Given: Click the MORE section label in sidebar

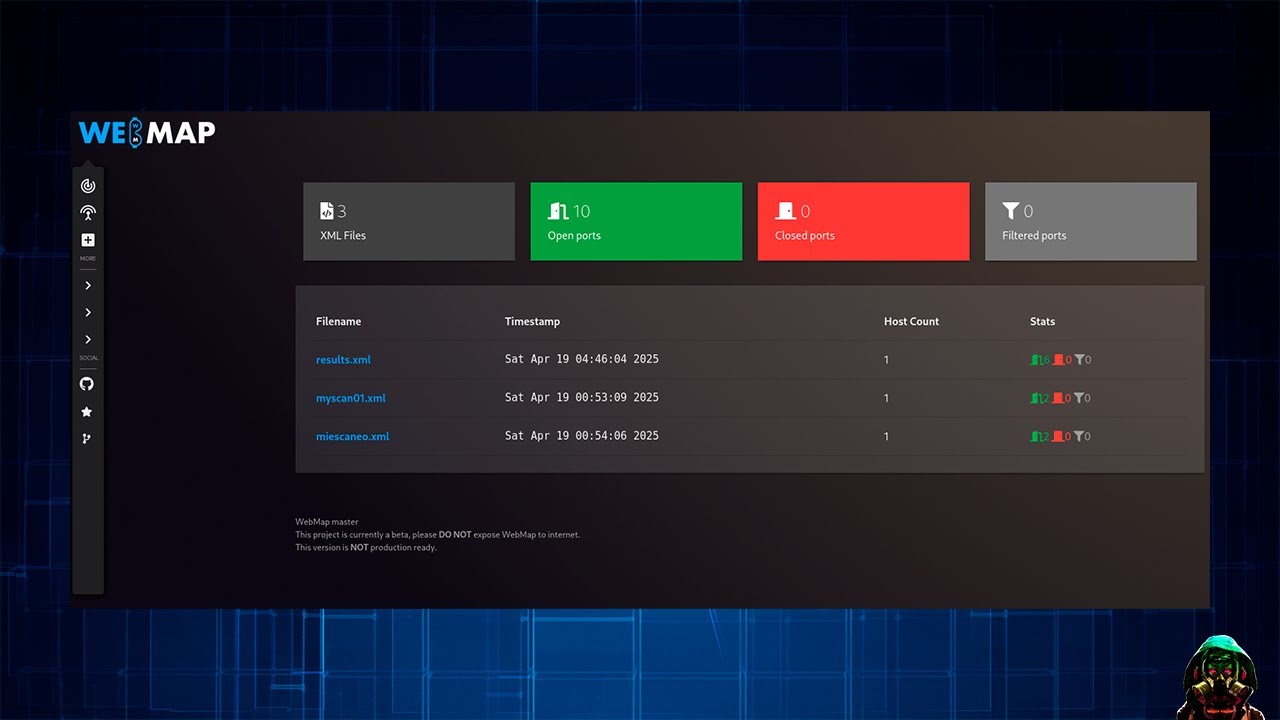Looking at the screenshot, I should [x=88, y=259].
